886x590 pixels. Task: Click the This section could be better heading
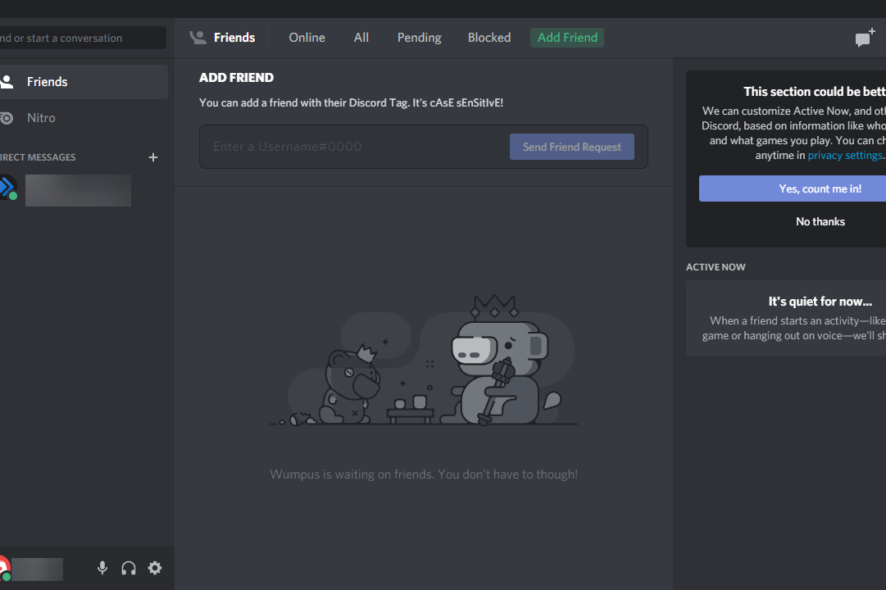pyautogui.click(x=814, y=92)
